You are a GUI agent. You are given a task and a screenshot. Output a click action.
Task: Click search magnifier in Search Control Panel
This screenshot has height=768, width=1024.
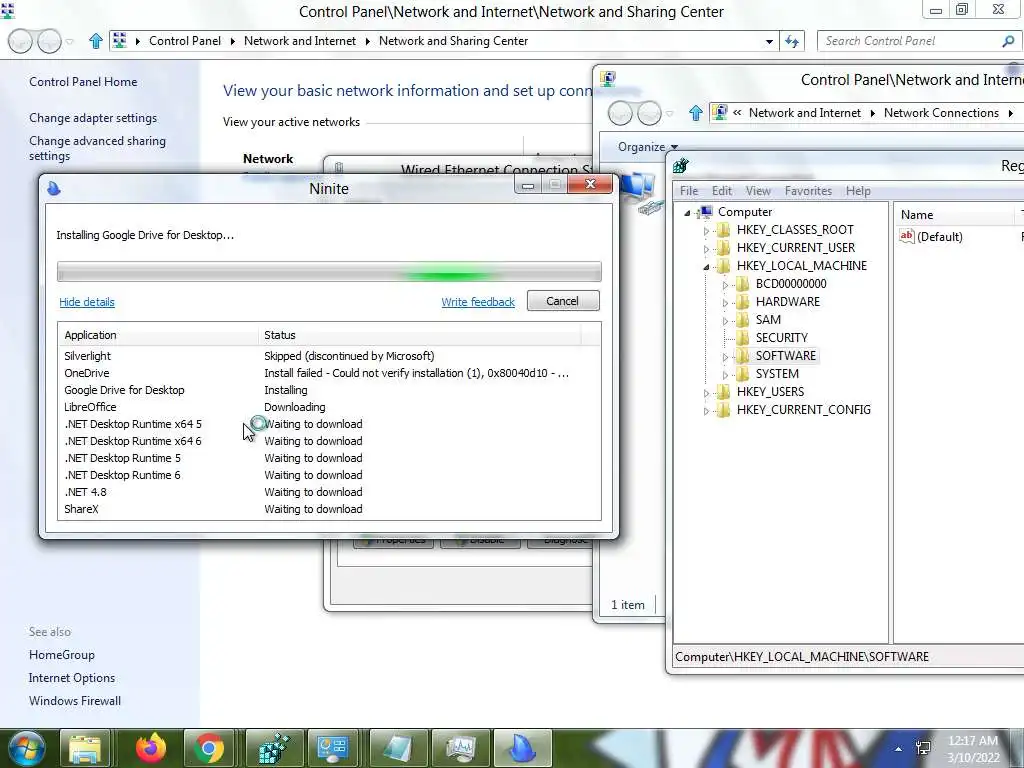point(1008,41)
